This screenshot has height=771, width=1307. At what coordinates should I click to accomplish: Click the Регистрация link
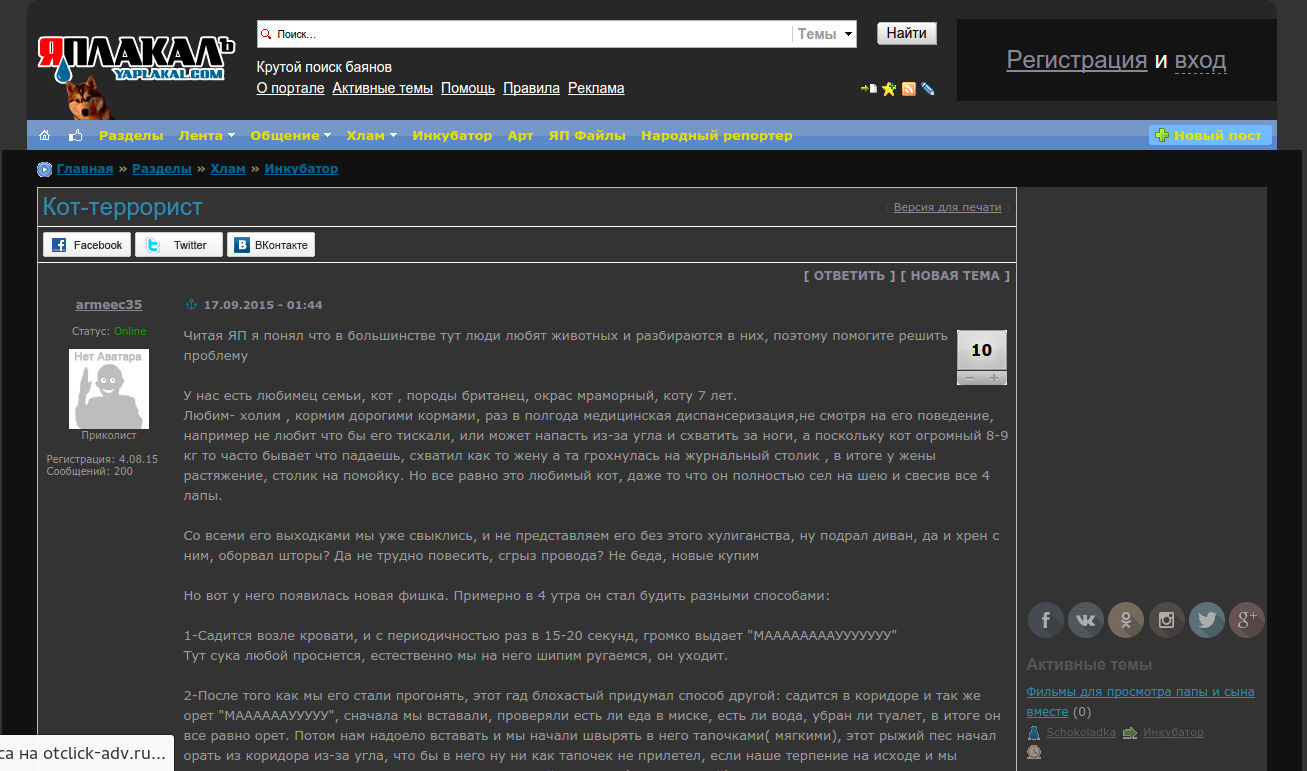pos(1077,60)
